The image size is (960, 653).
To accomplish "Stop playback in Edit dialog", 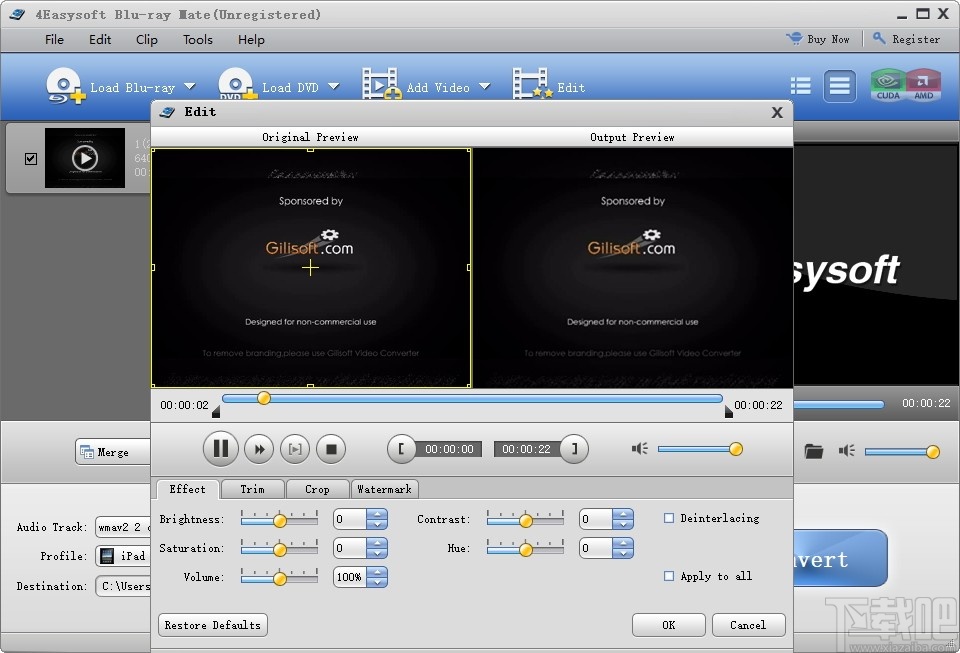I will click(331, 449).
